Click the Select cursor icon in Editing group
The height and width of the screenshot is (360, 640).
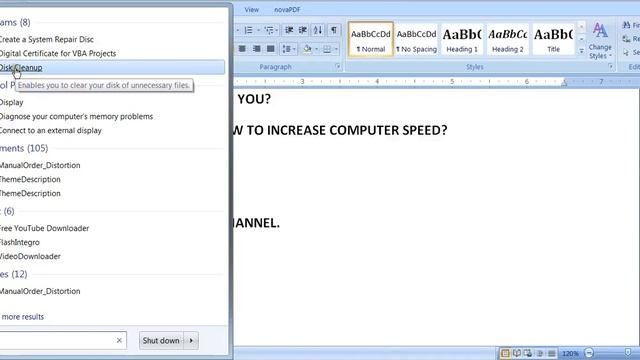pyautogui.click(x=627, y=52)
